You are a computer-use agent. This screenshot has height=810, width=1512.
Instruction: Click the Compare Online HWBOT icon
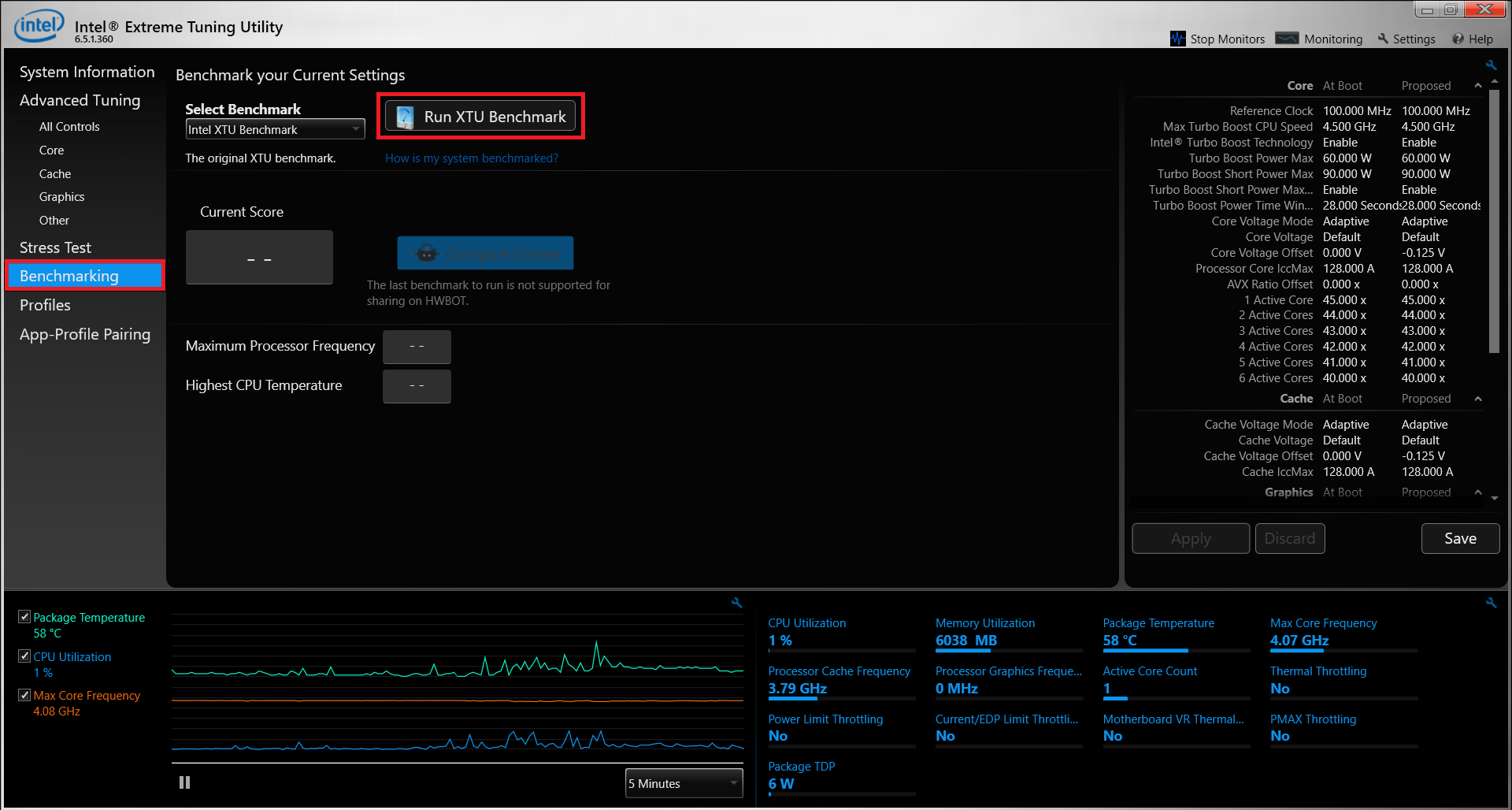pos(426,254)
